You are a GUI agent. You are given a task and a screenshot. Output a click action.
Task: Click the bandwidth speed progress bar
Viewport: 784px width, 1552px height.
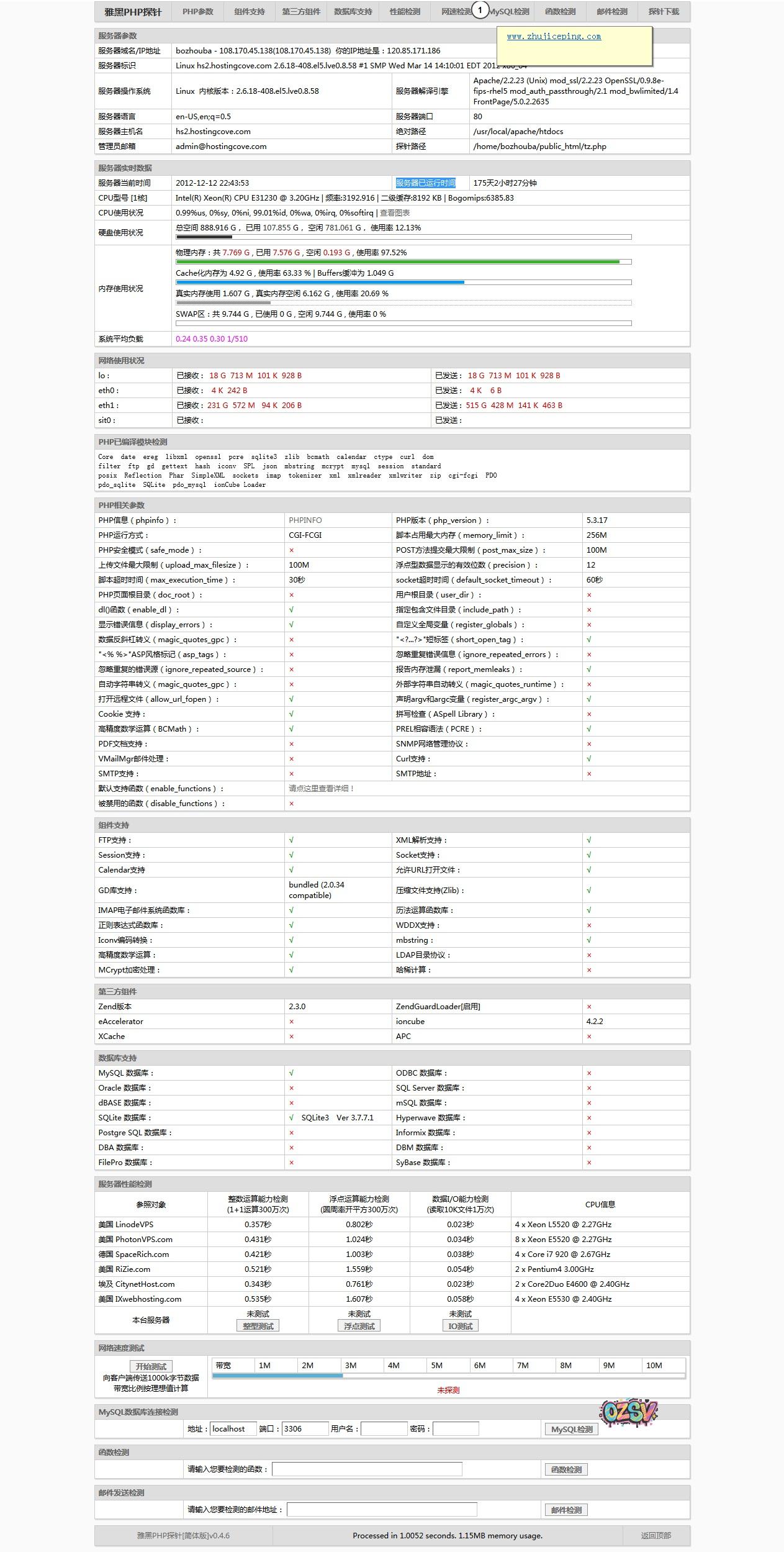coord(448,1376)
